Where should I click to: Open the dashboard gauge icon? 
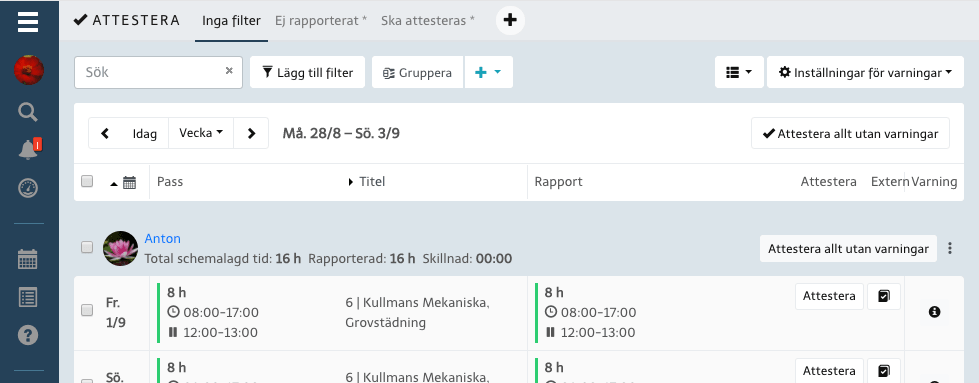(28, 188)
